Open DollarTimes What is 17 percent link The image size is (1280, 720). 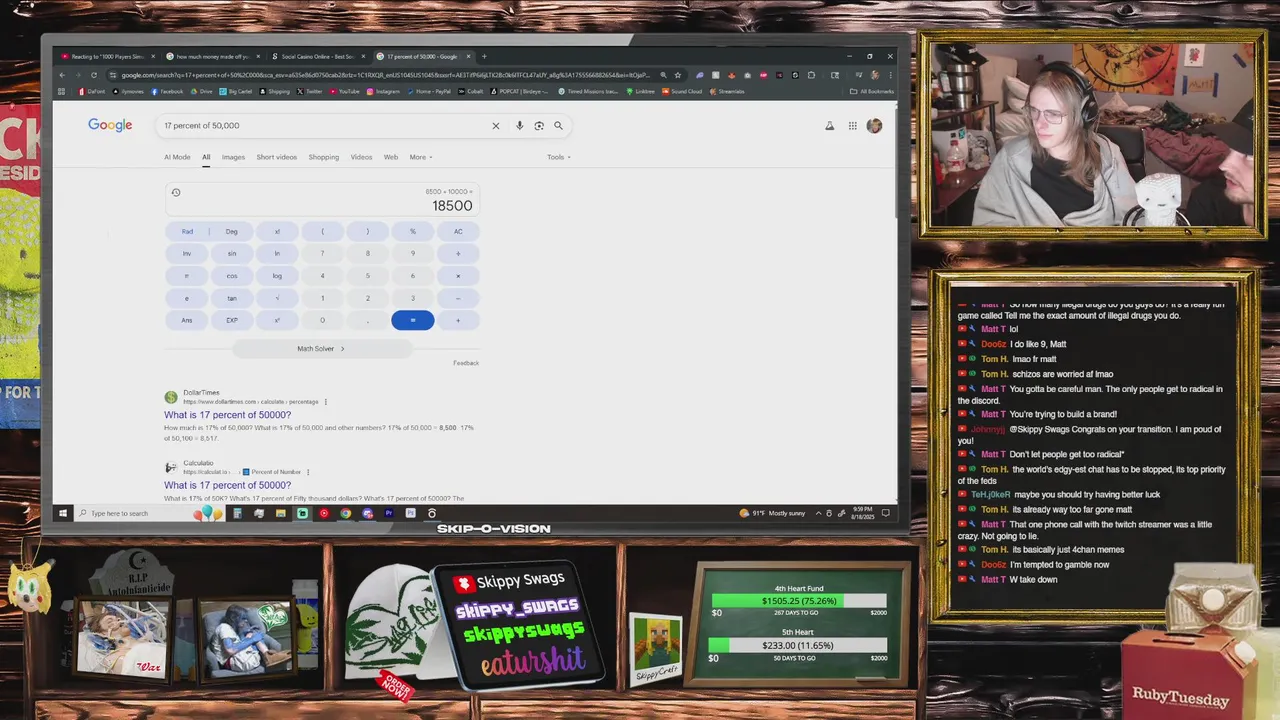[x=228, y=415]
